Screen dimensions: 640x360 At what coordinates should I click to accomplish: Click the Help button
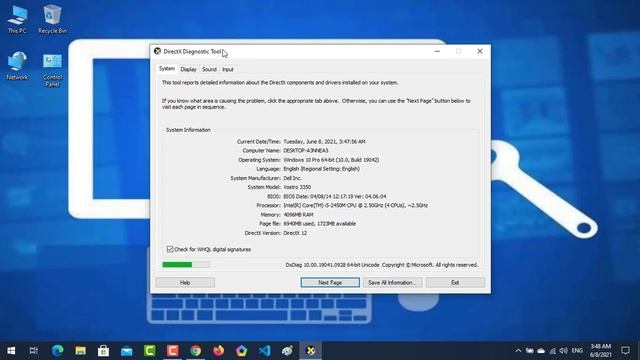coord(185,282)
